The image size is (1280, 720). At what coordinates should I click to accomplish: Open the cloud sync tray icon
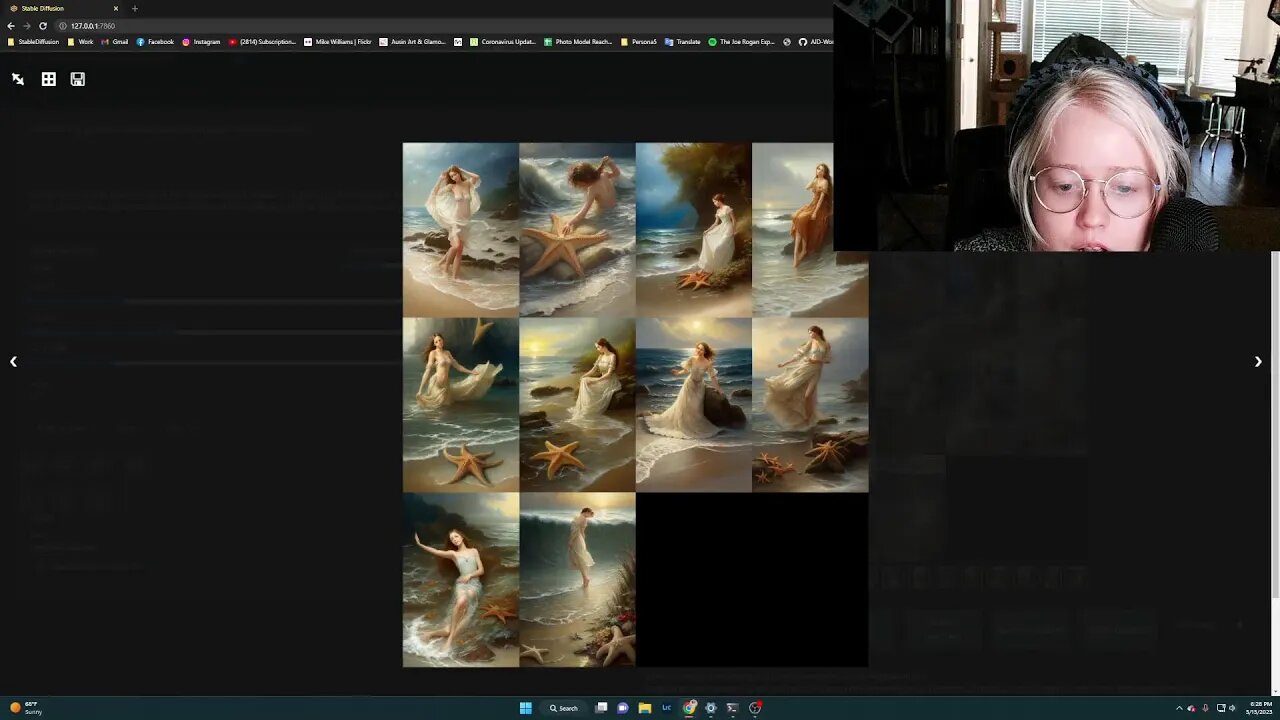[1191, 708]
